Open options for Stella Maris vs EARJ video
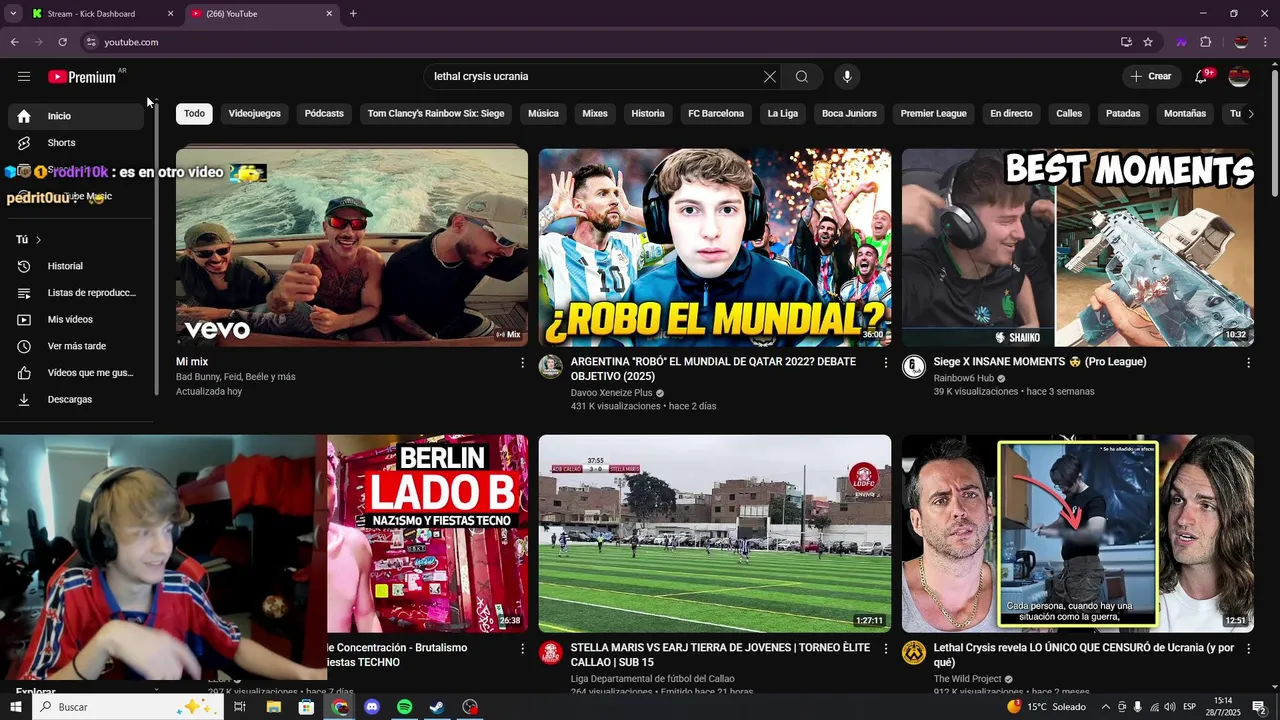The image size is (1280, 720). tap(885, 649)
